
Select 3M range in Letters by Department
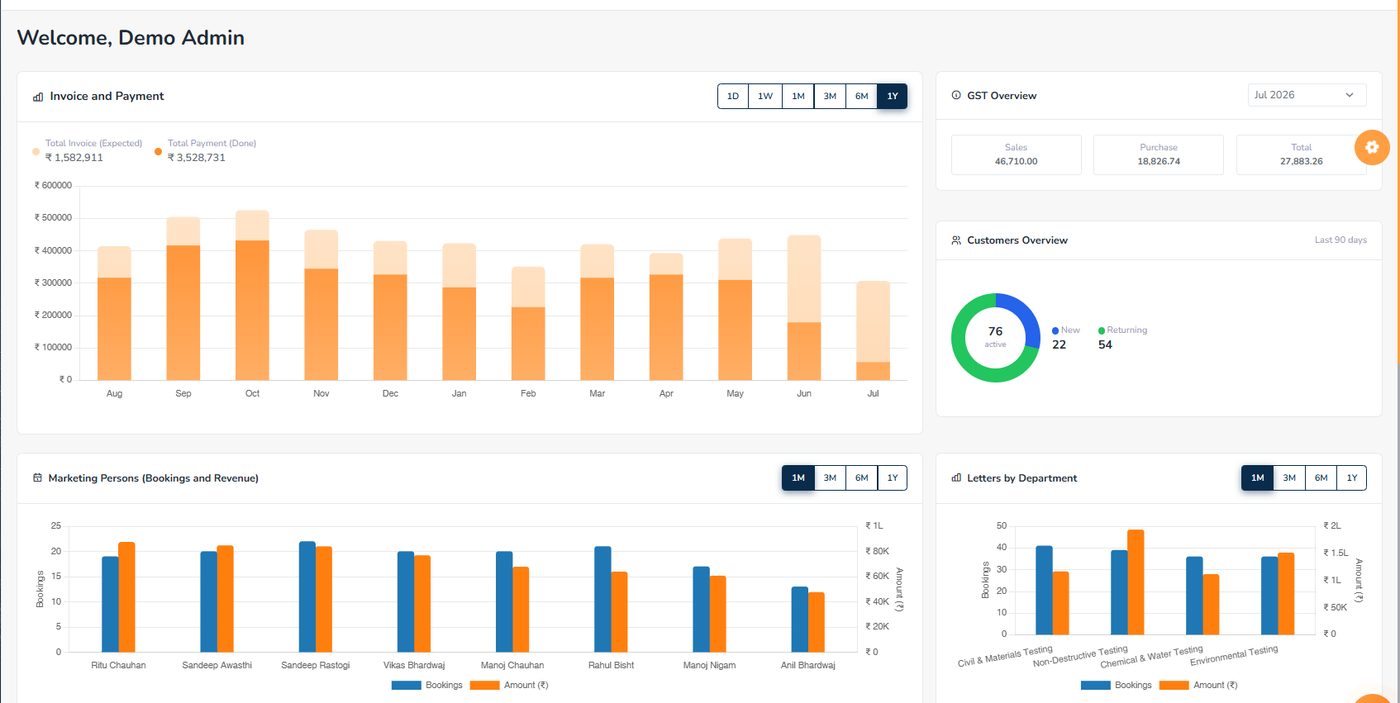click(1290, 478)
